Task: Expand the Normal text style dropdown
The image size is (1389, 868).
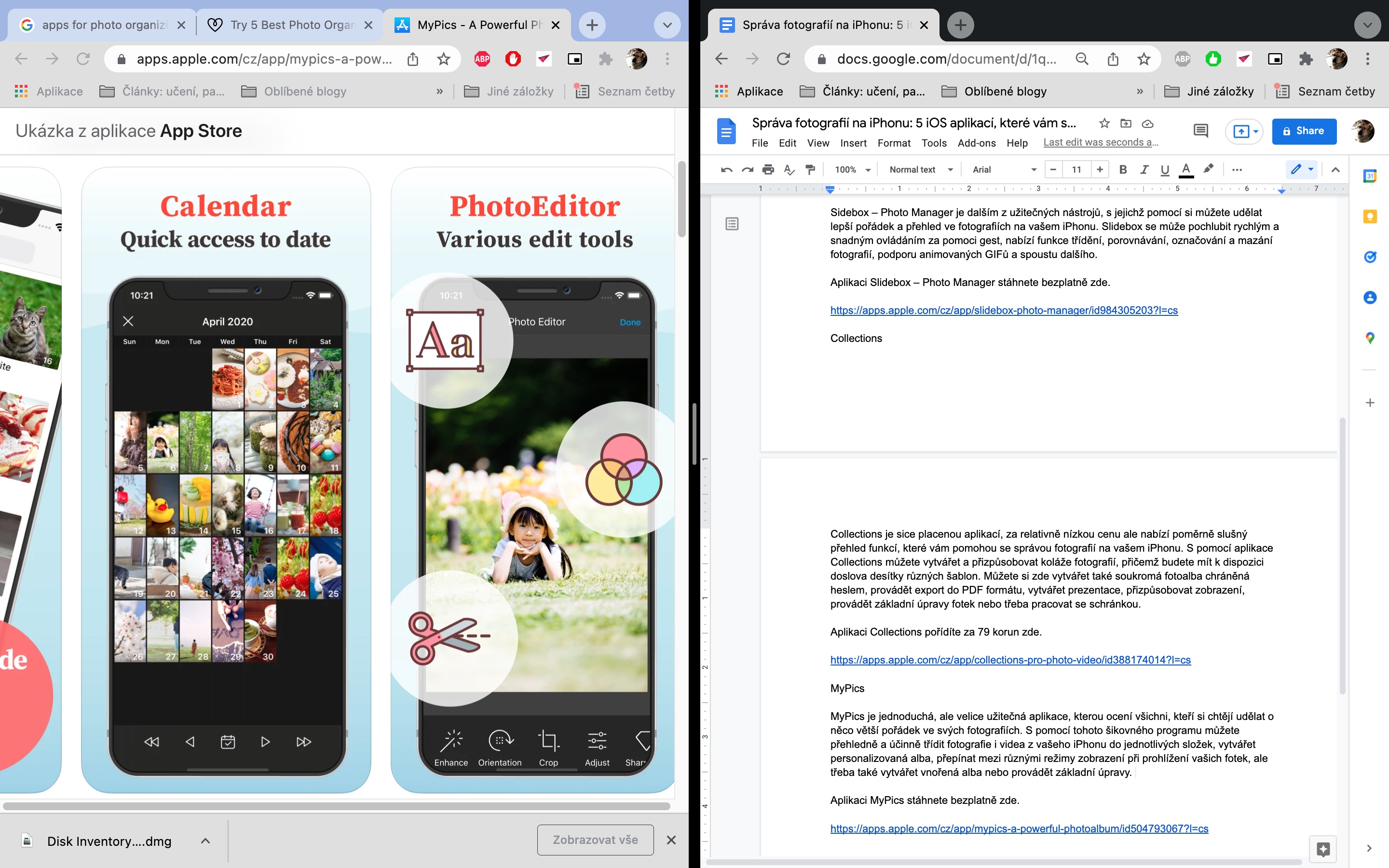Action: [x=921, y=169]
